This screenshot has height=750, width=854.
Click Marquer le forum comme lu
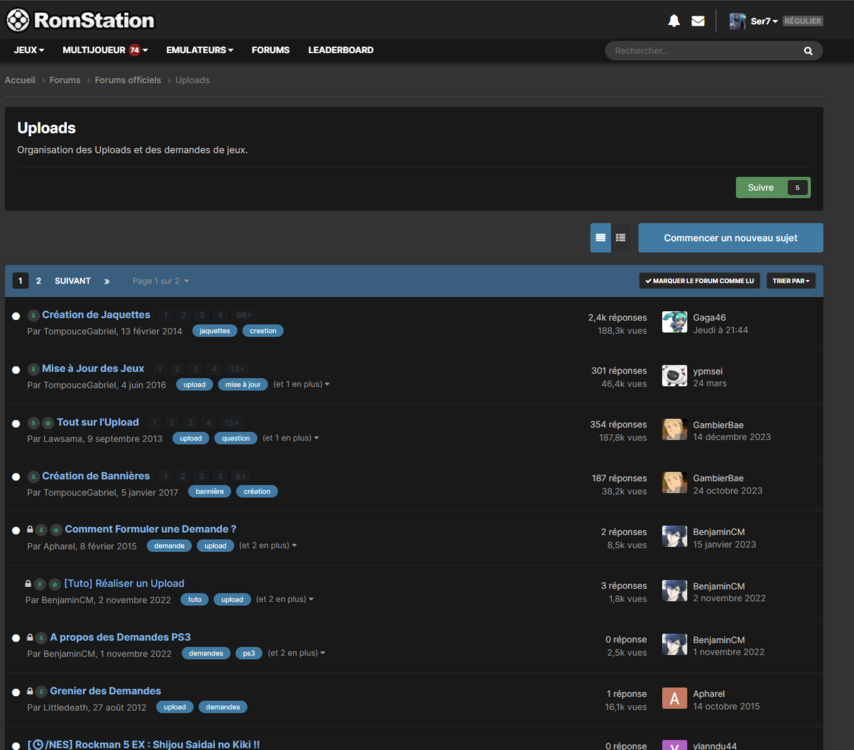tap(698, 280)
